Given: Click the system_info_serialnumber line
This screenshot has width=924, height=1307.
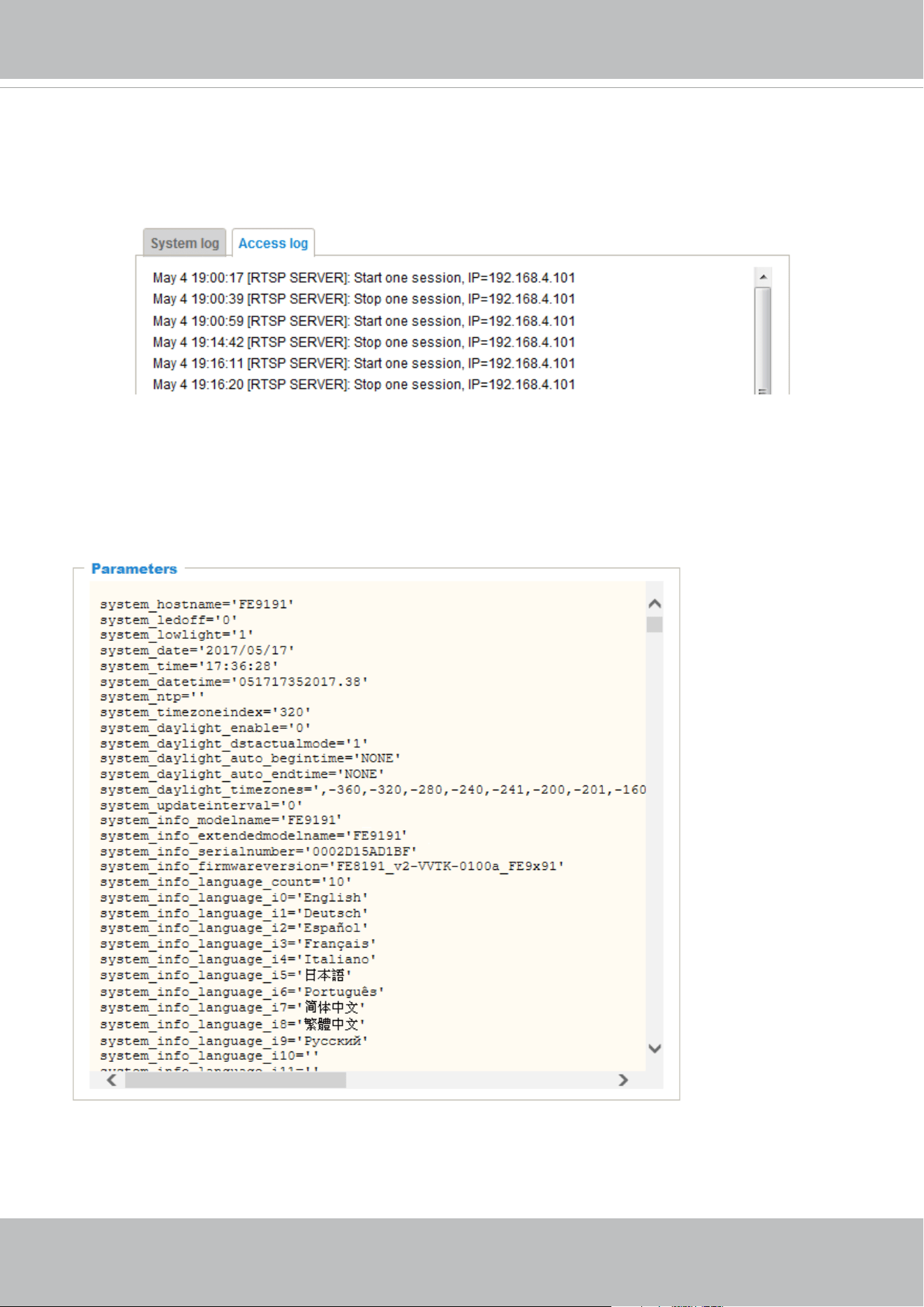Looking at the screenshot, I should click(258, 852).
